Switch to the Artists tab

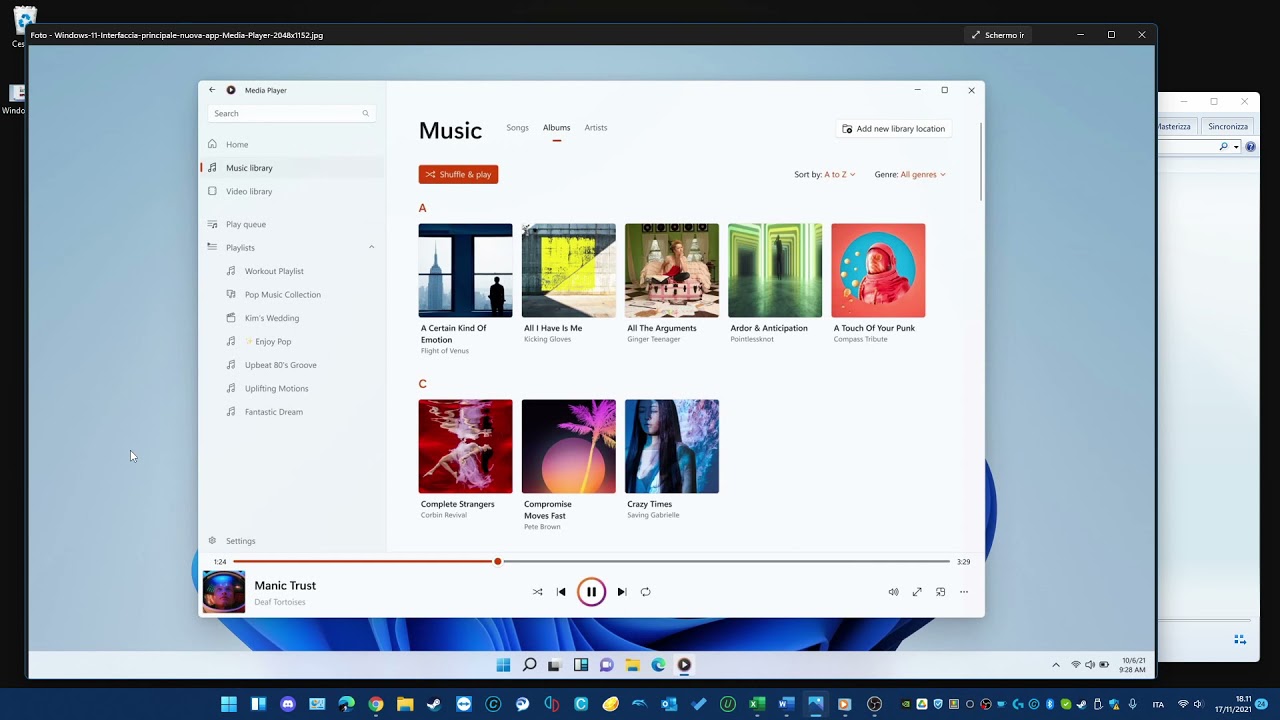[x=596, y=128]
